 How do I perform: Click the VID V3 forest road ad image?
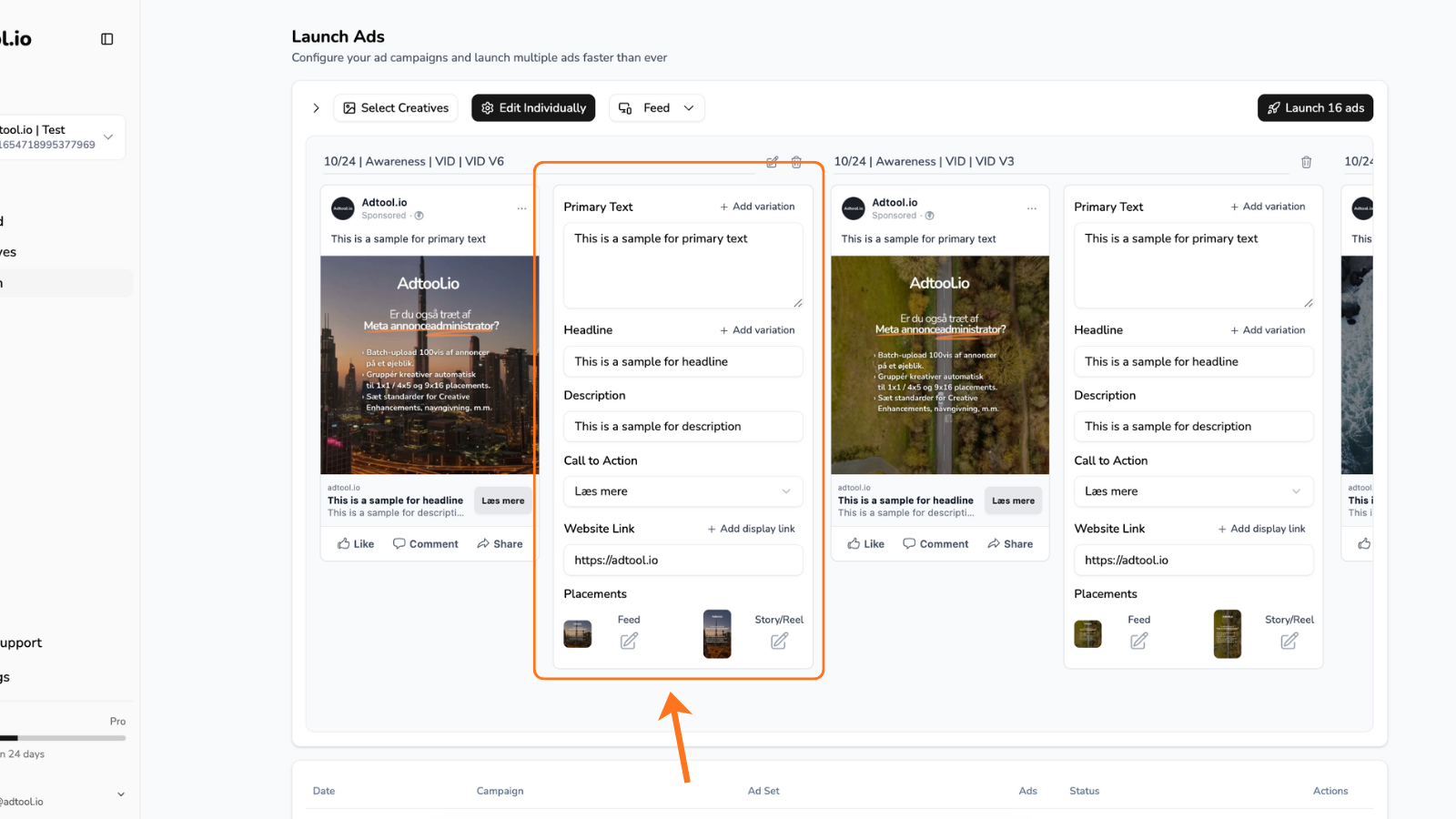[x=940, y=365]
